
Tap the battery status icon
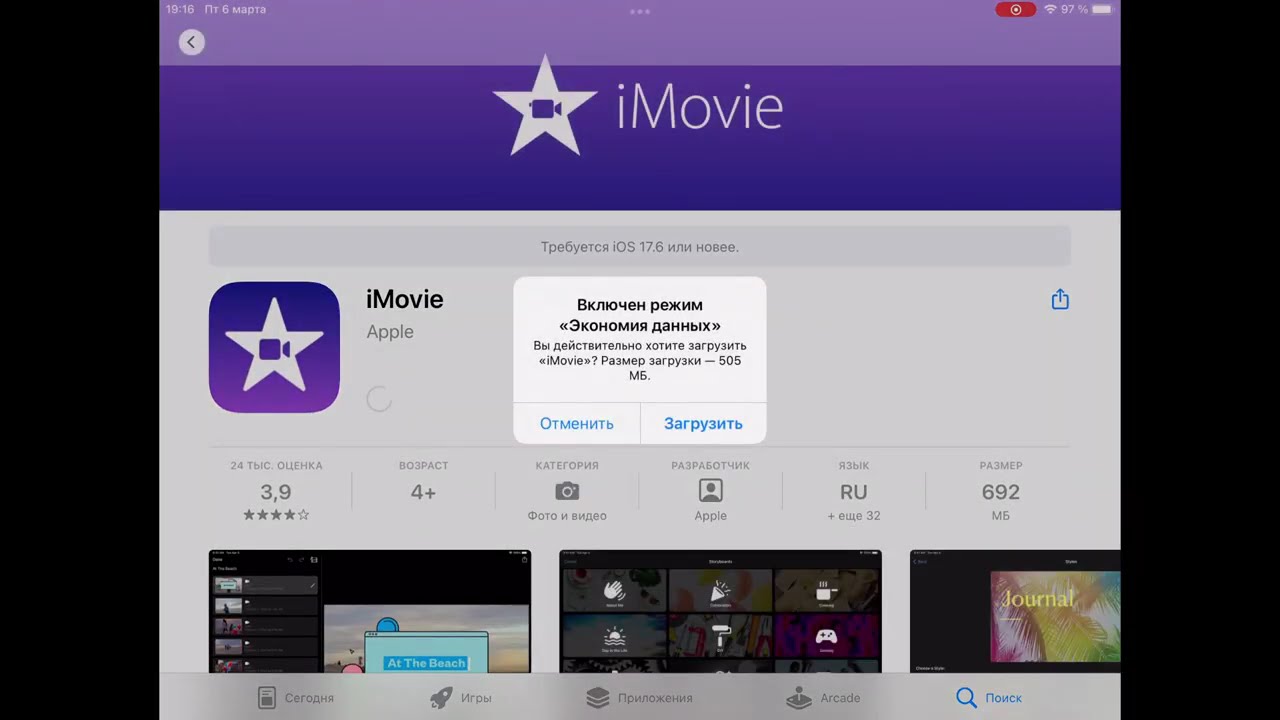pos(1101,9)
